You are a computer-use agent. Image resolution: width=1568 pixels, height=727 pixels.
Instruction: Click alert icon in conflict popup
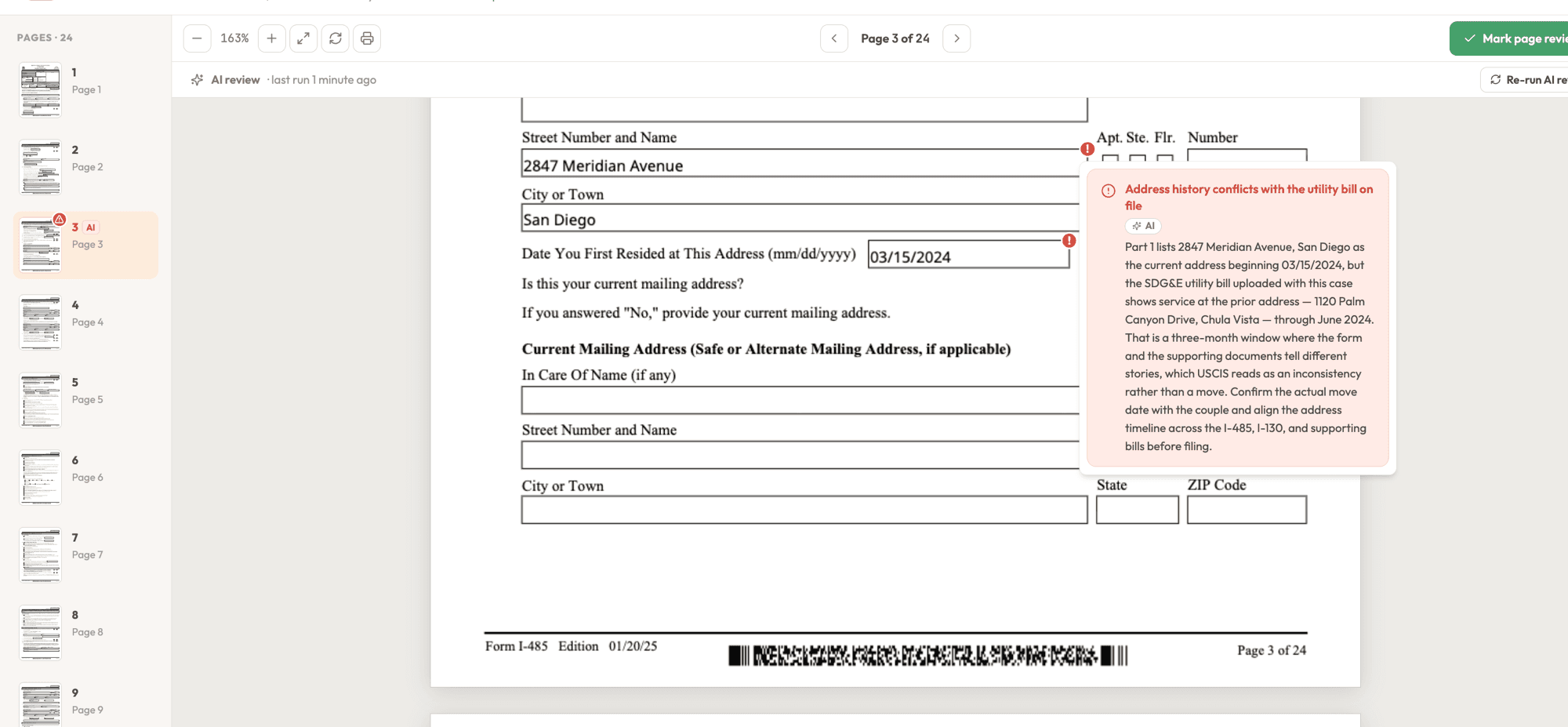click(x=1109, y=191)
